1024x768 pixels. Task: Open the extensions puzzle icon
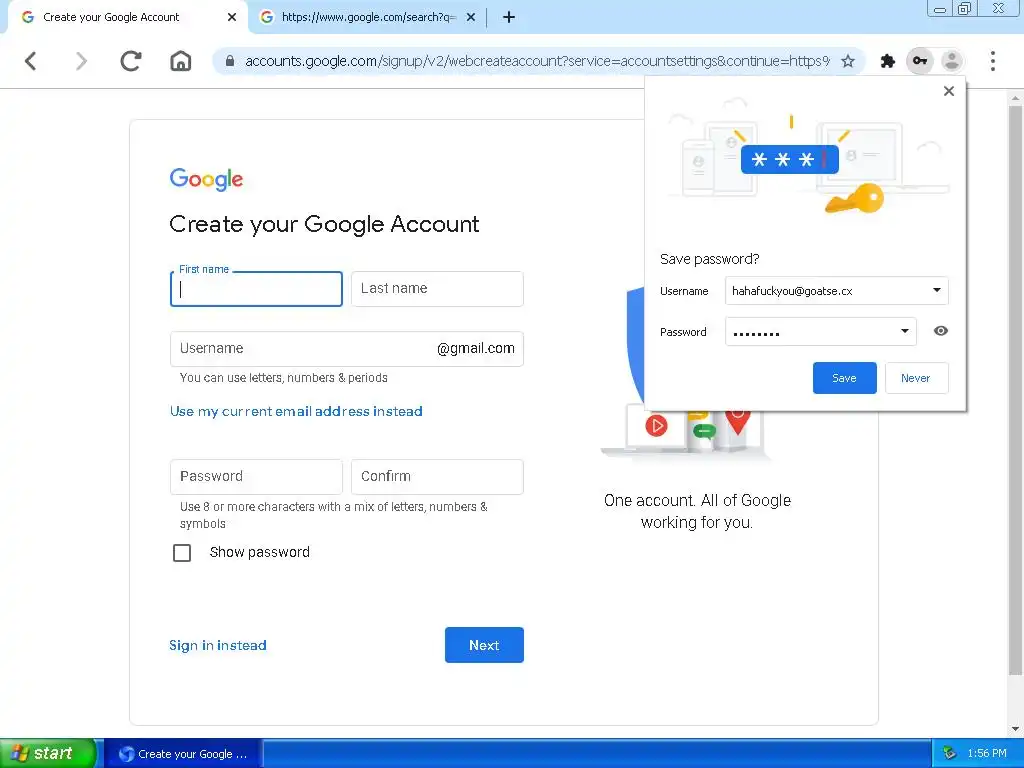pos(888,61)
